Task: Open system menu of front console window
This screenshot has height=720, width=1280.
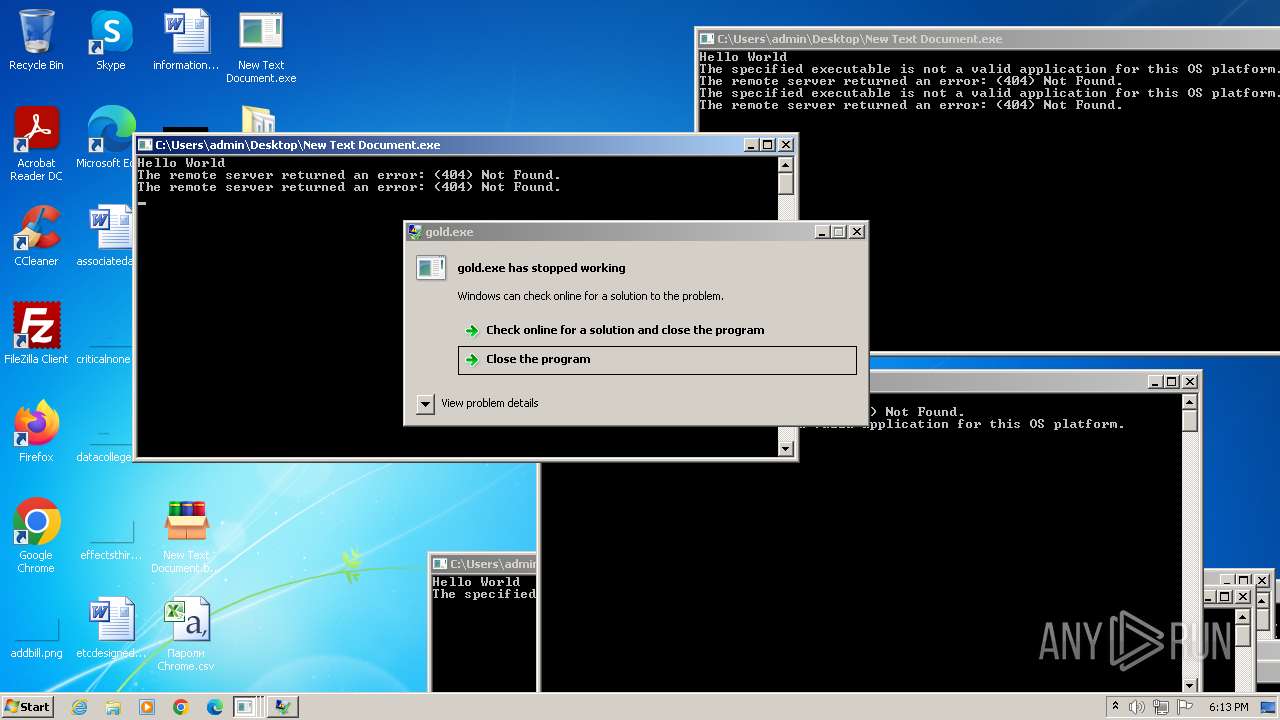Action: pyautogui.click(x=145, y=145)
